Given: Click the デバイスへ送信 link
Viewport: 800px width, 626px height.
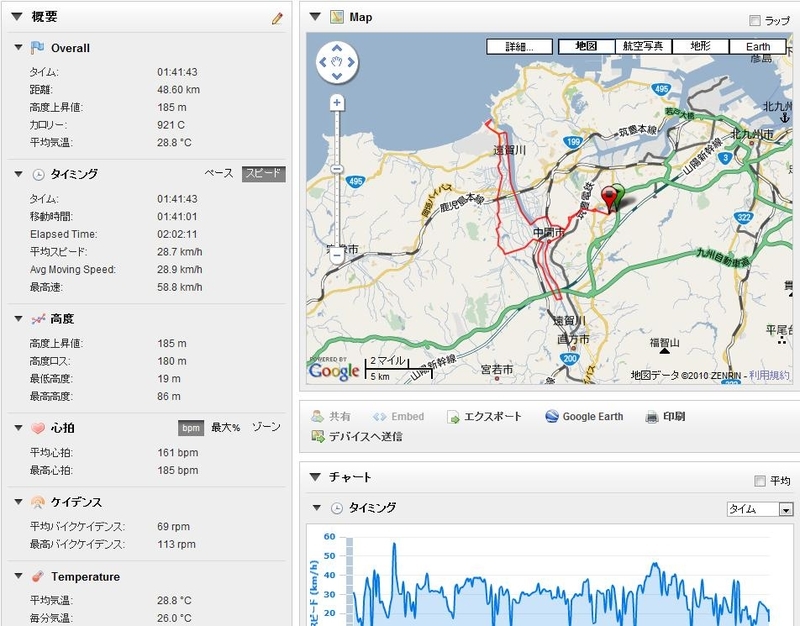Looking at the screenshot, I should tap(365, 437).
